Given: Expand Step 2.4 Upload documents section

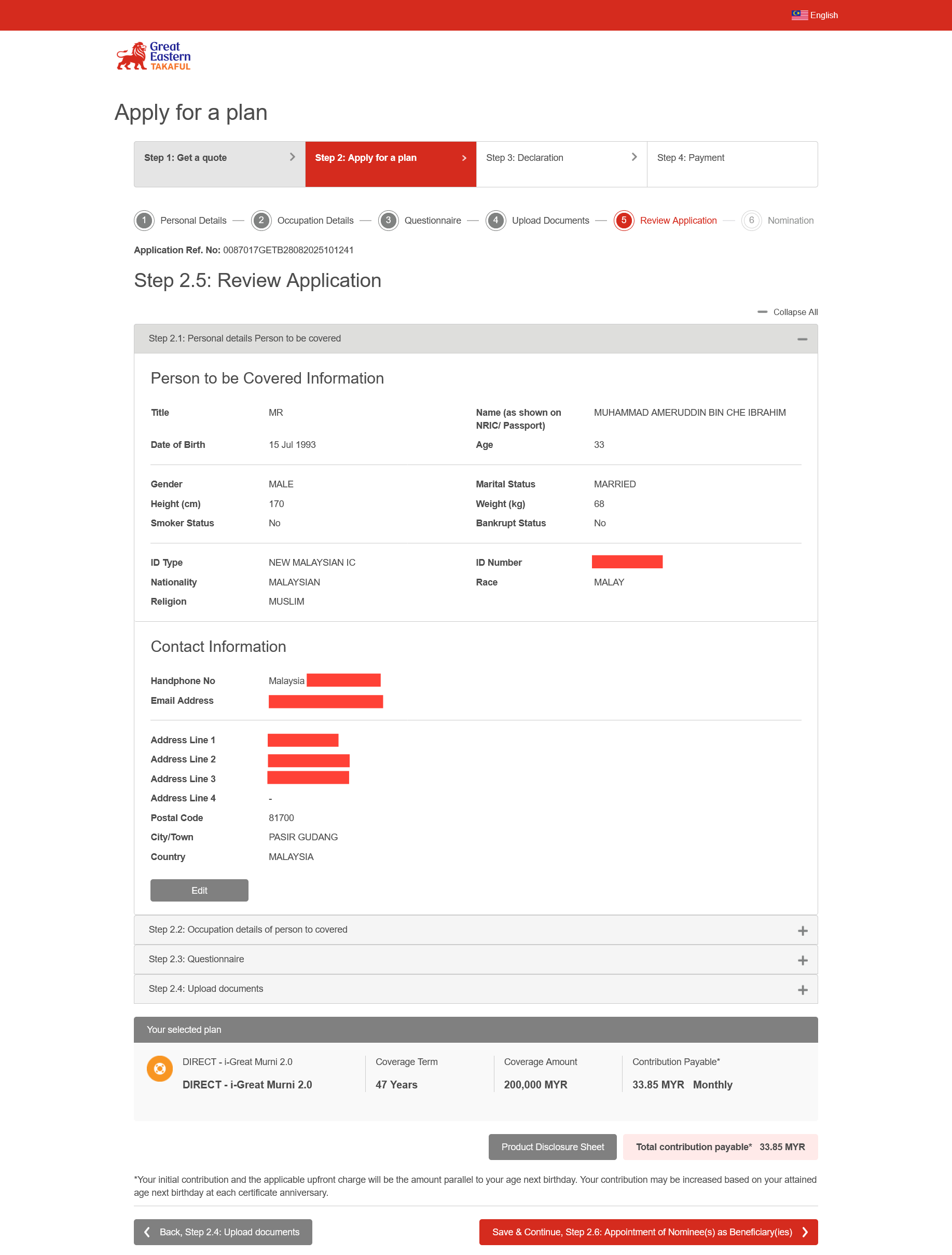Looking at the screenshot, I should 476,989.
